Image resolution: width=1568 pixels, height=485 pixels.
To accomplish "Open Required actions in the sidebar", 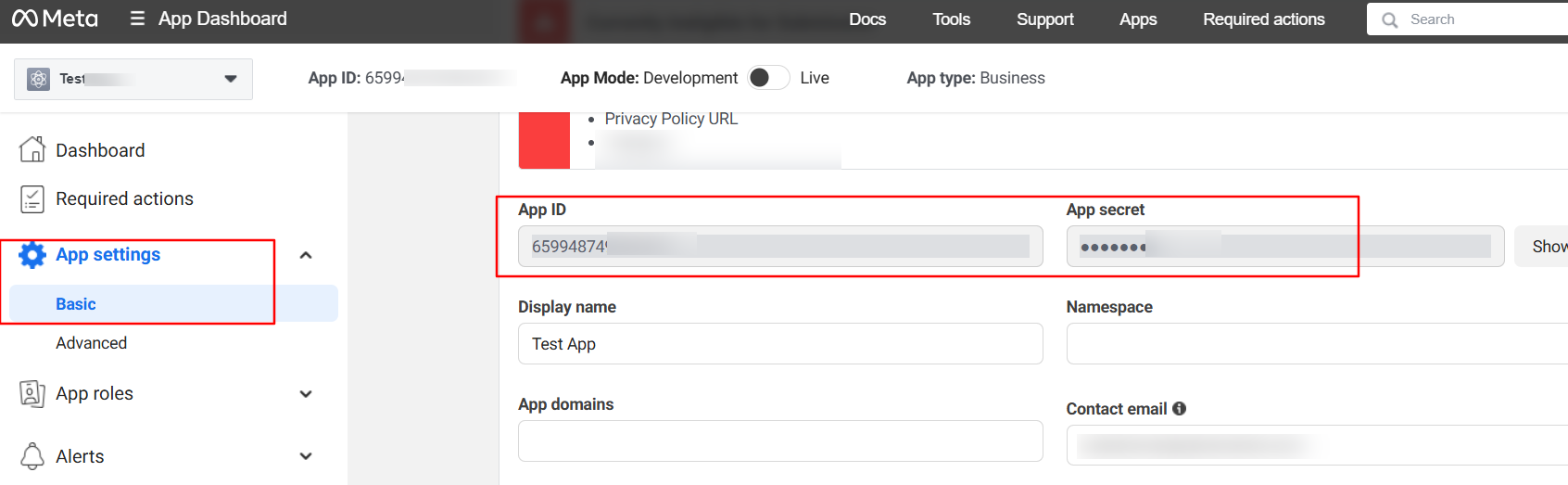I will [124, 198].
